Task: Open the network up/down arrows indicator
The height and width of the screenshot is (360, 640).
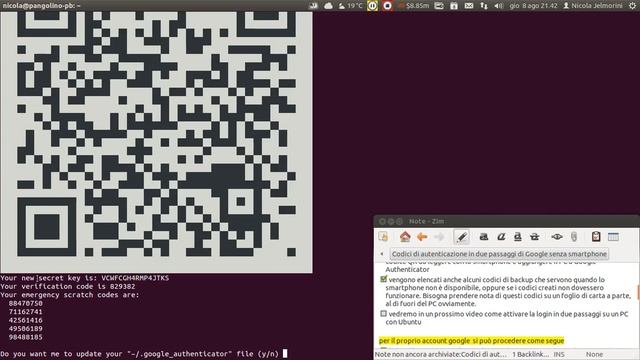Action: (484, 6)
